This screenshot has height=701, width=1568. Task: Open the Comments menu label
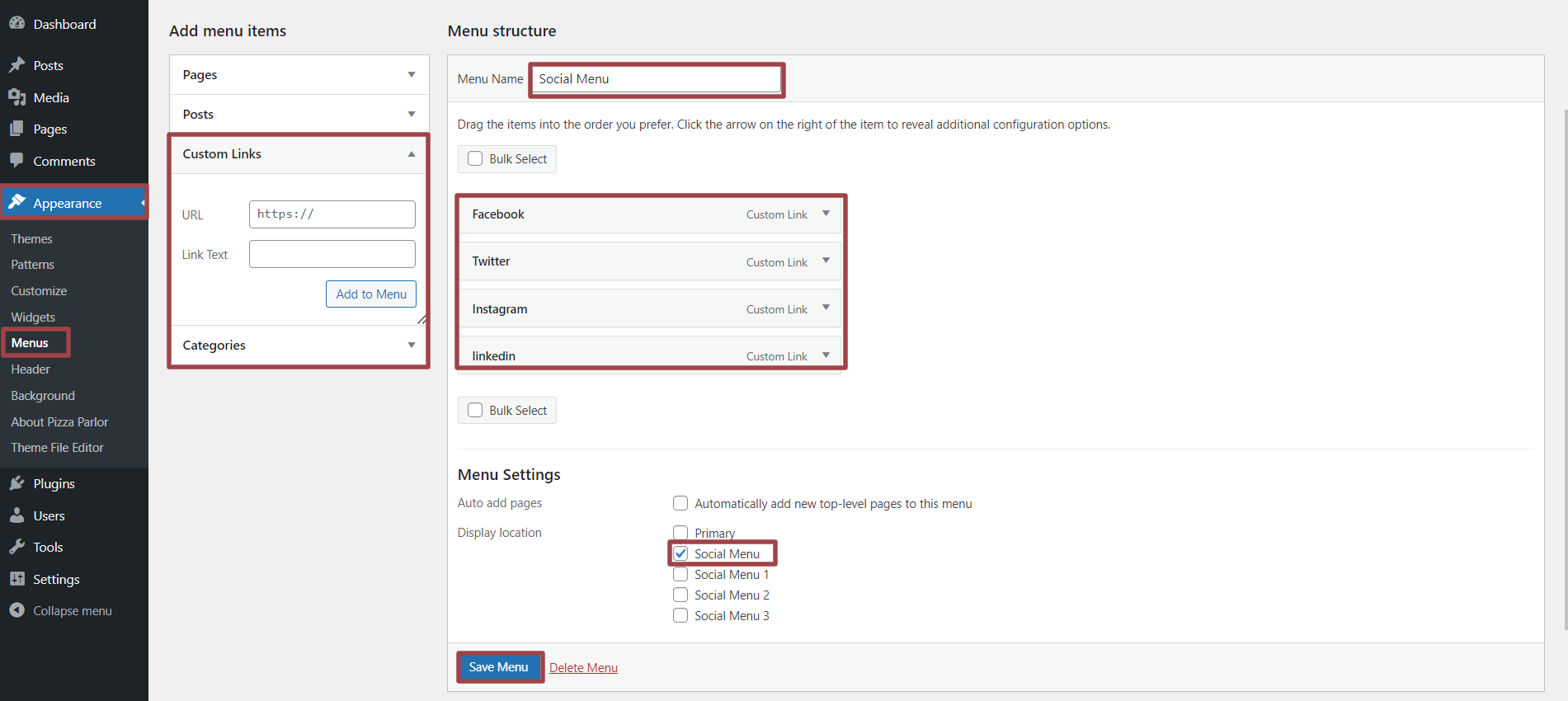tap(64, 161)
